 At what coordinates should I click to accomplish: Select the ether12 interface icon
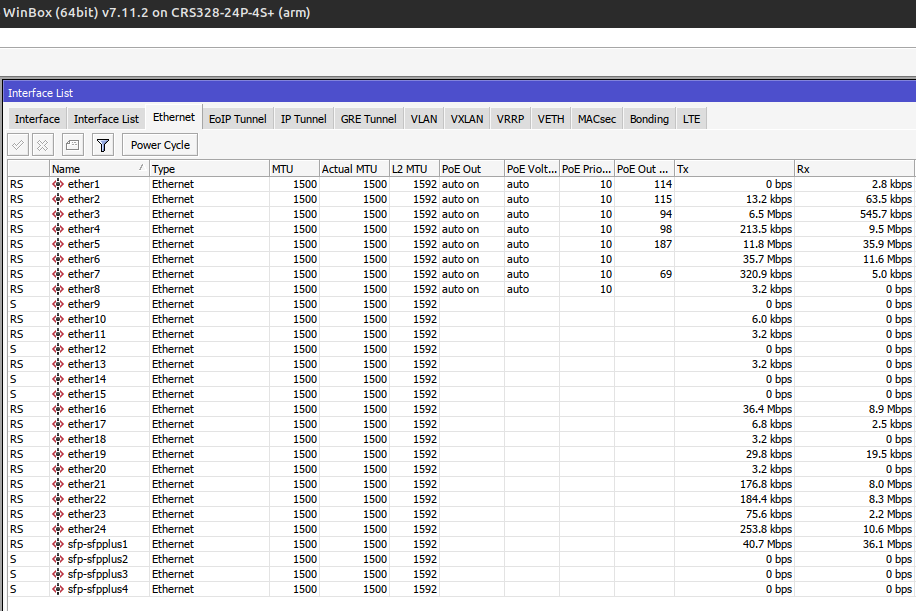(58, 349)
